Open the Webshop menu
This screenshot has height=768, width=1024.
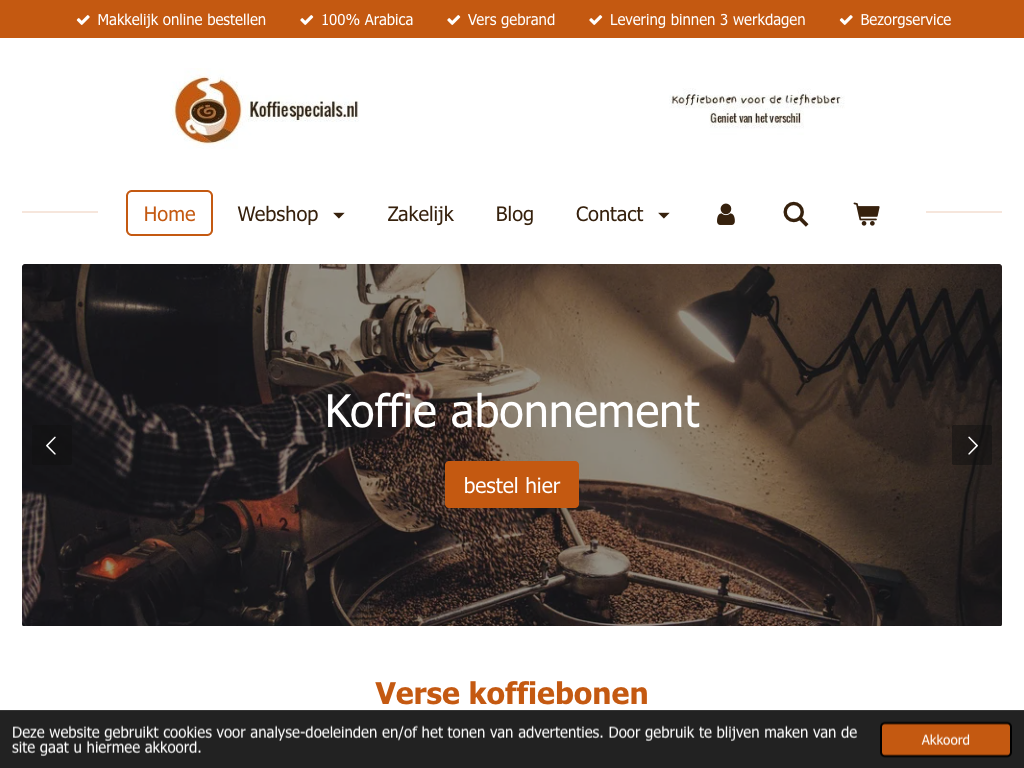tap(278, 214)
